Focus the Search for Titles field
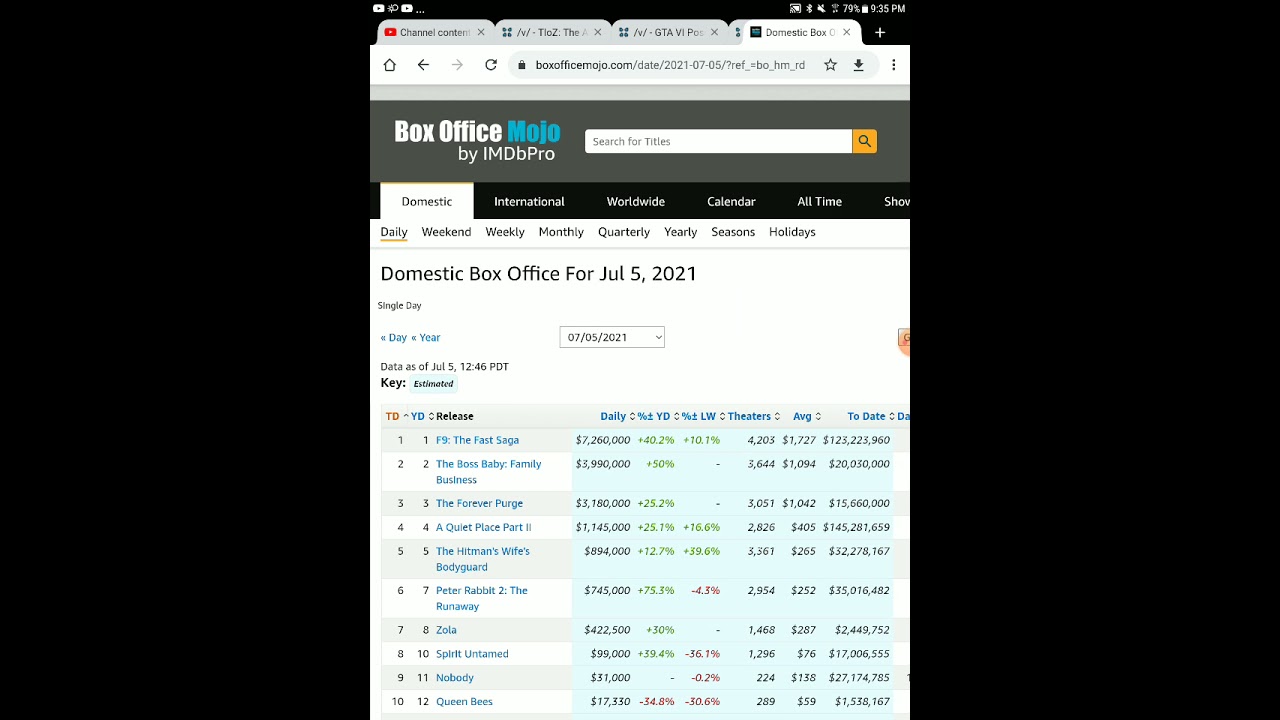This screenshot has width=1280, height=720. 718,141
